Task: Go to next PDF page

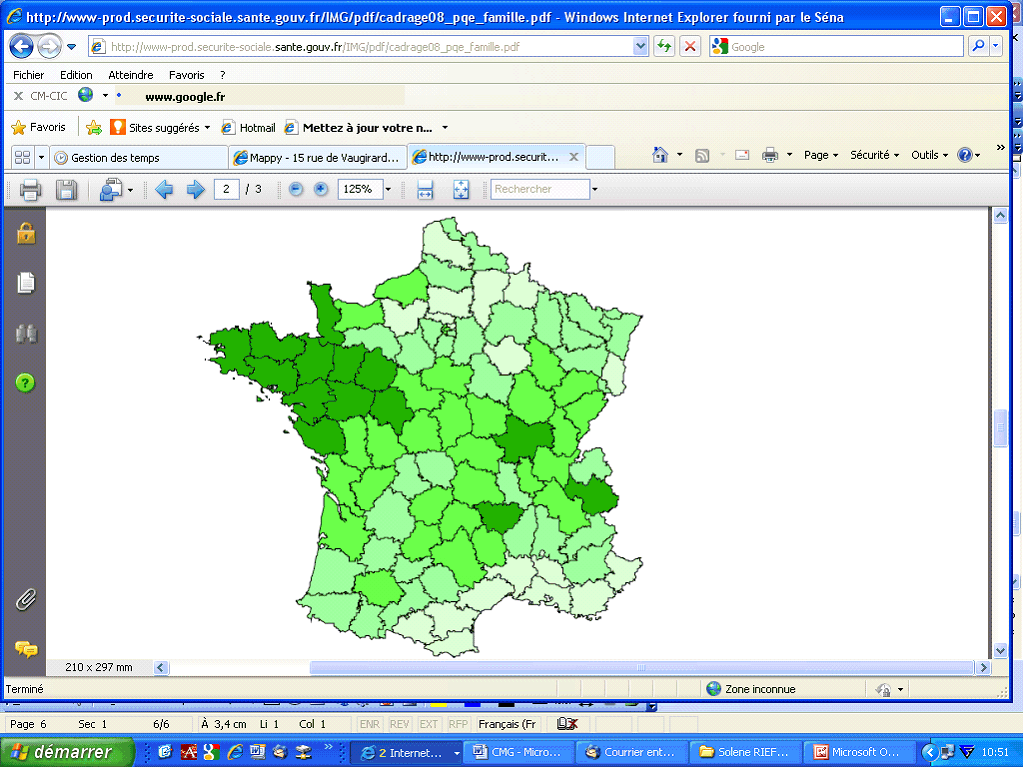Action: (x=195, y=189)
